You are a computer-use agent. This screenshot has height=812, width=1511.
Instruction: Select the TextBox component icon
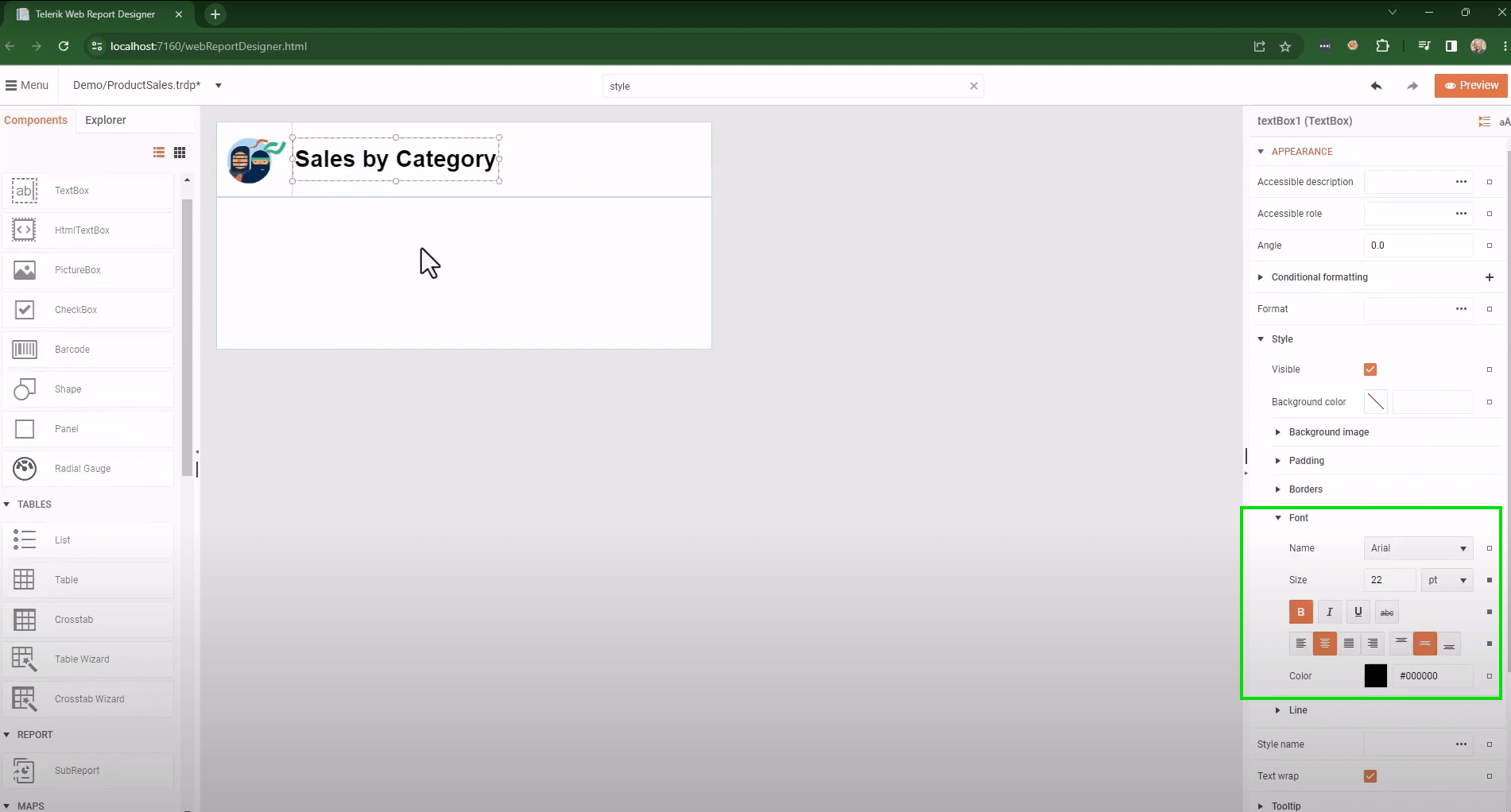24,190
